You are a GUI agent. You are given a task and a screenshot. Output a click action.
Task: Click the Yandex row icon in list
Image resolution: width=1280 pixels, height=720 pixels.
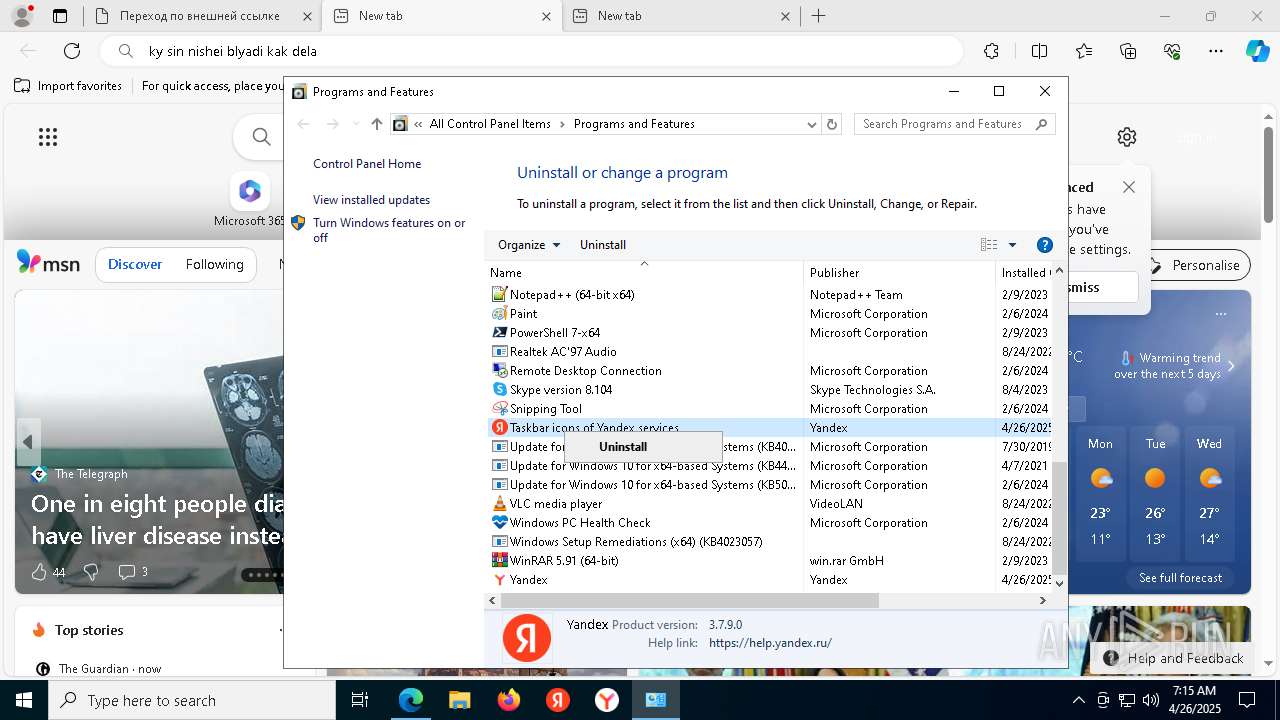tap(500, 579)
